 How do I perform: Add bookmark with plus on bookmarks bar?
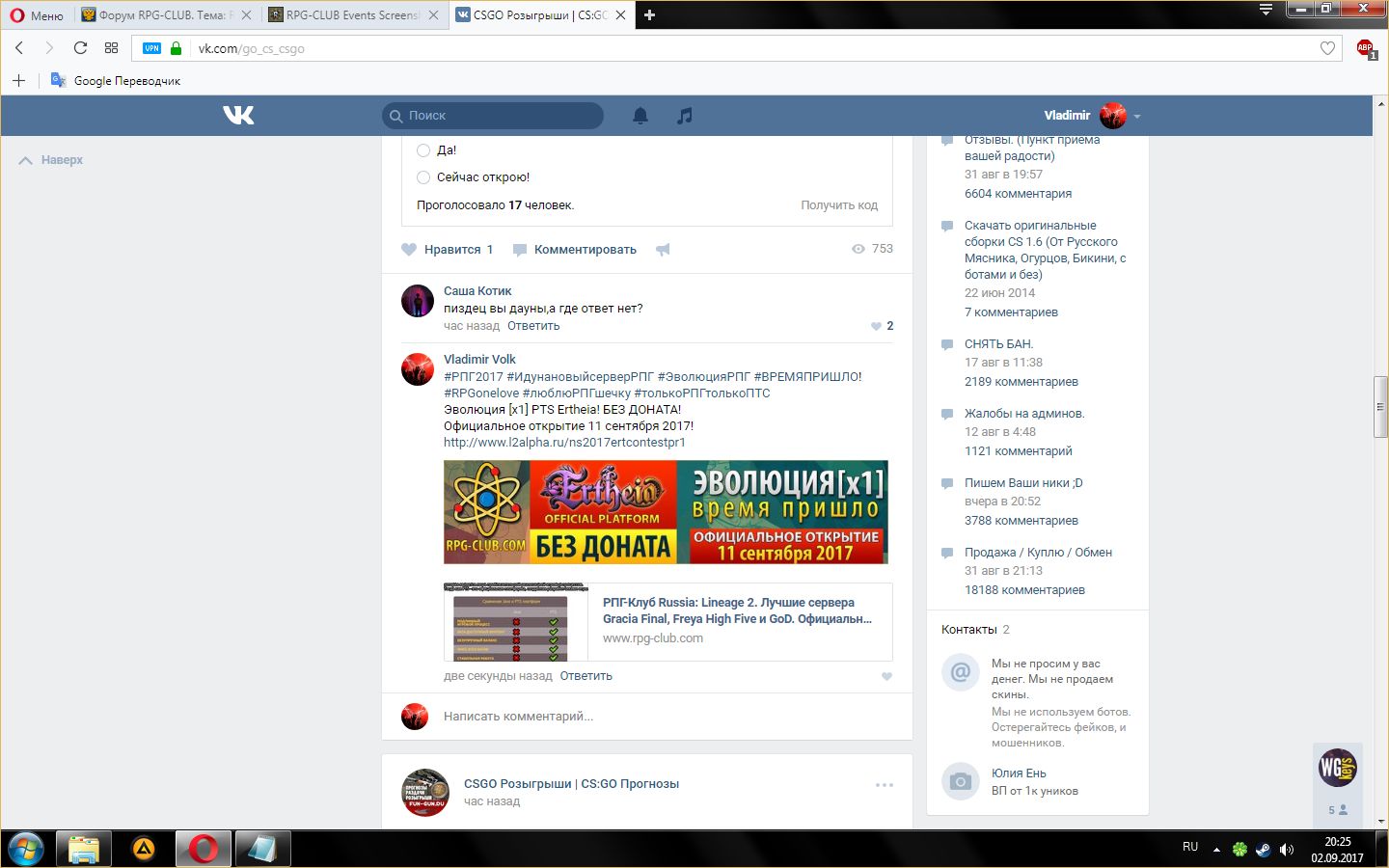point(18,80)
